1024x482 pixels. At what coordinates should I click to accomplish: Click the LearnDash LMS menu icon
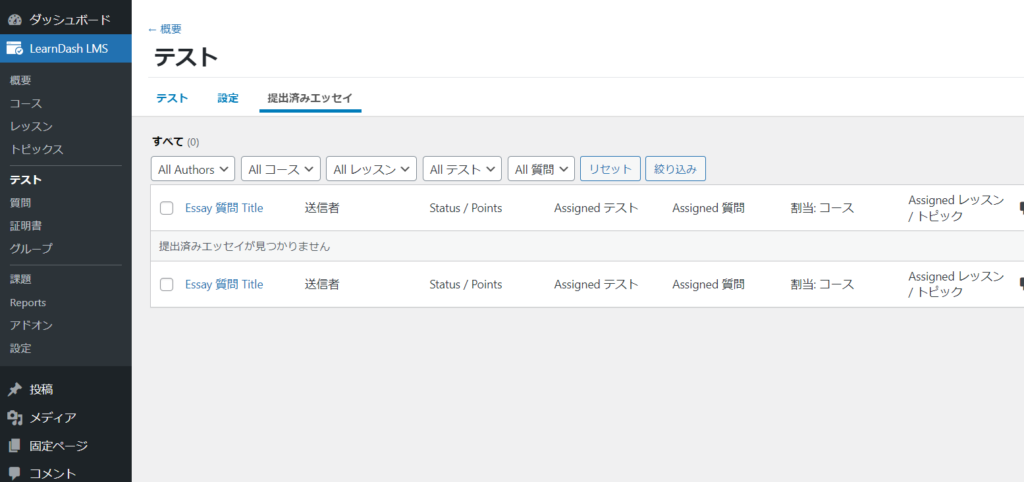tap(15, 48)
